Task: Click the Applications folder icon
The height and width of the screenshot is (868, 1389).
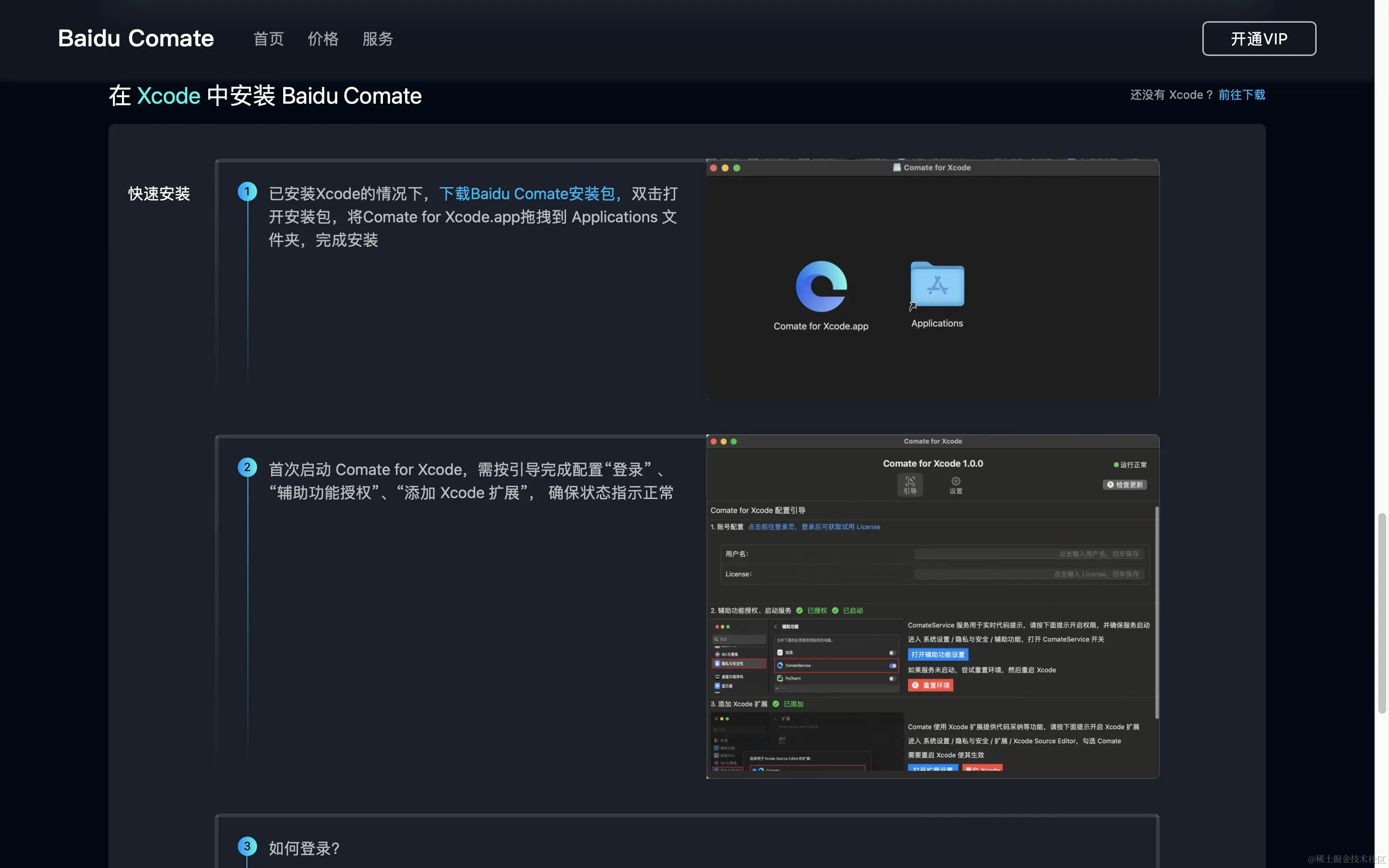Action: (937, 285)
